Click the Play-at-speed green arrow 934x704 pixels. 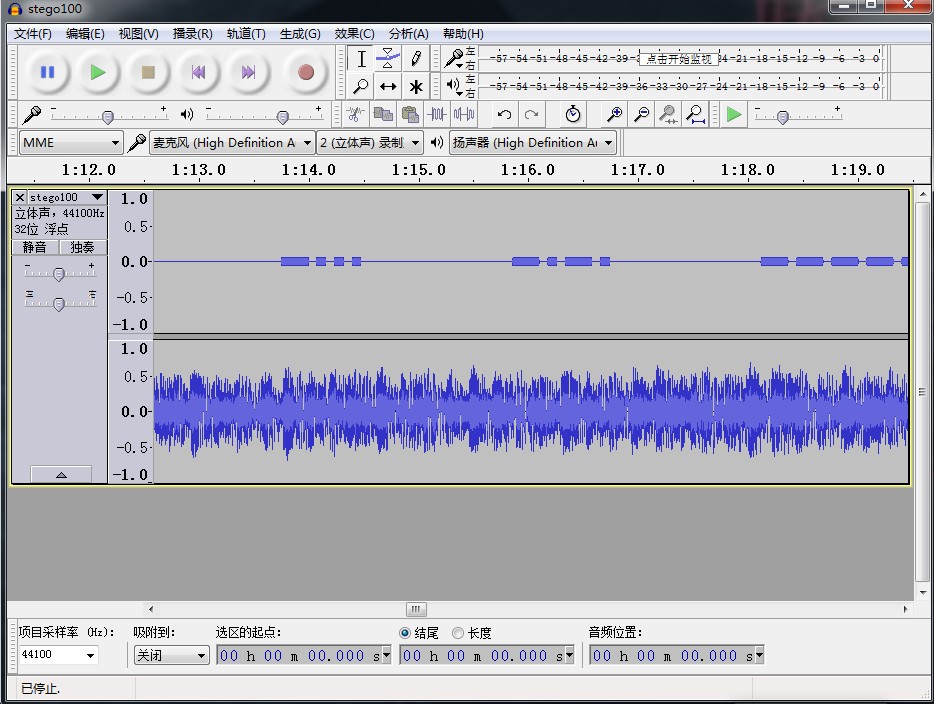(x=734, y=114)
